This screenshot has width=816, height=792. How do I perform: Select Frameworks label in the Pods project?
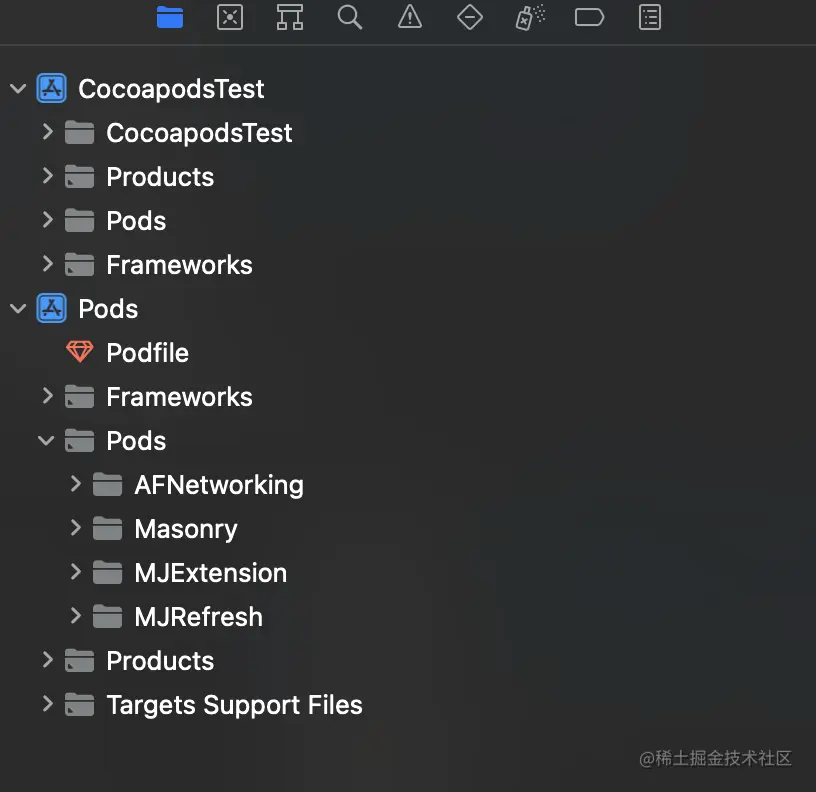180,397
